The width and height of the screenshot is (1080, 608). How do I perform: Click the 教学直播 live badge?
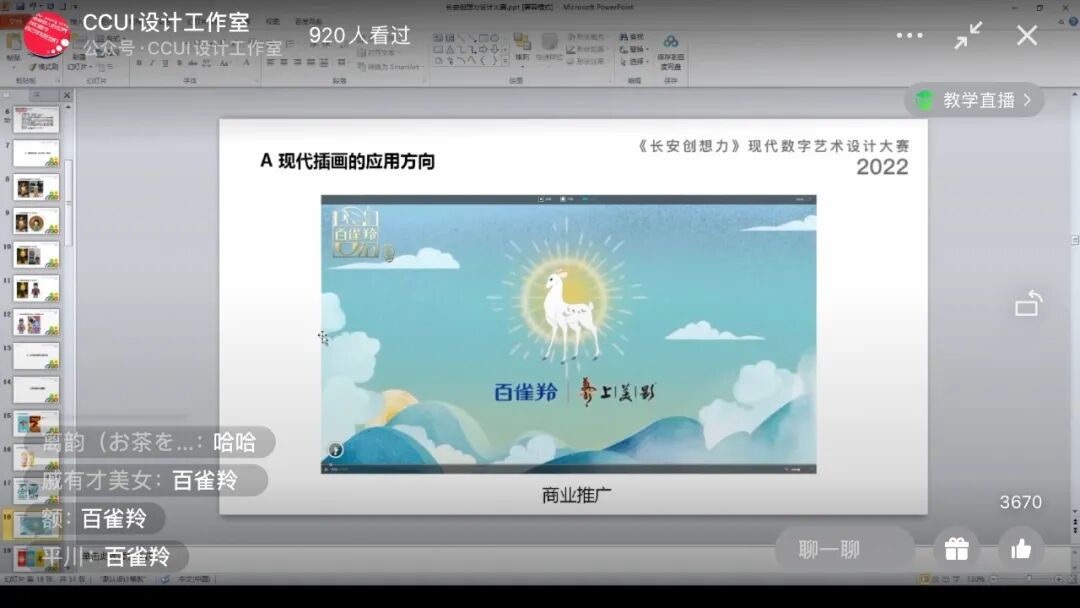975,100
